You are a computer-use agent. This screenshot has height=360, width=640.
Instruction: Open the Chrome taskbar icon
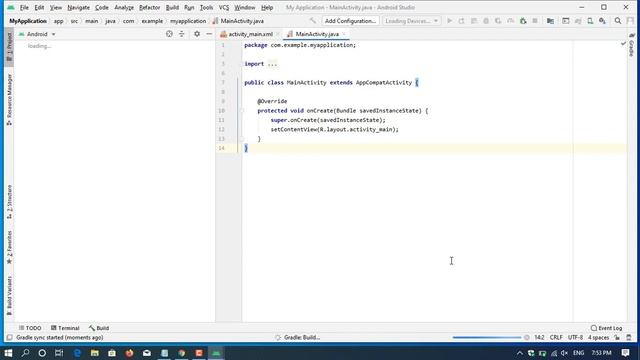coord(182,353)
